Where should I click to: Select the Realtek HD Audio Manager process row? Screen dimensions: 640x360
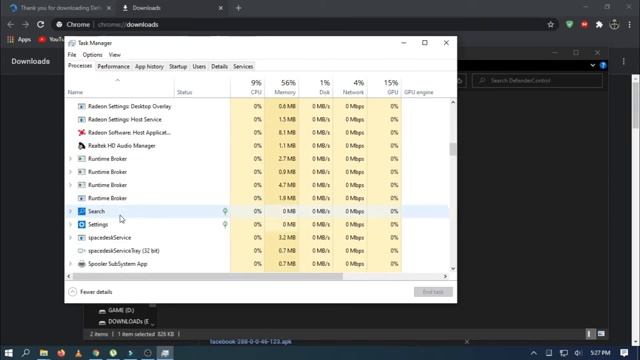tap(258, 146)
